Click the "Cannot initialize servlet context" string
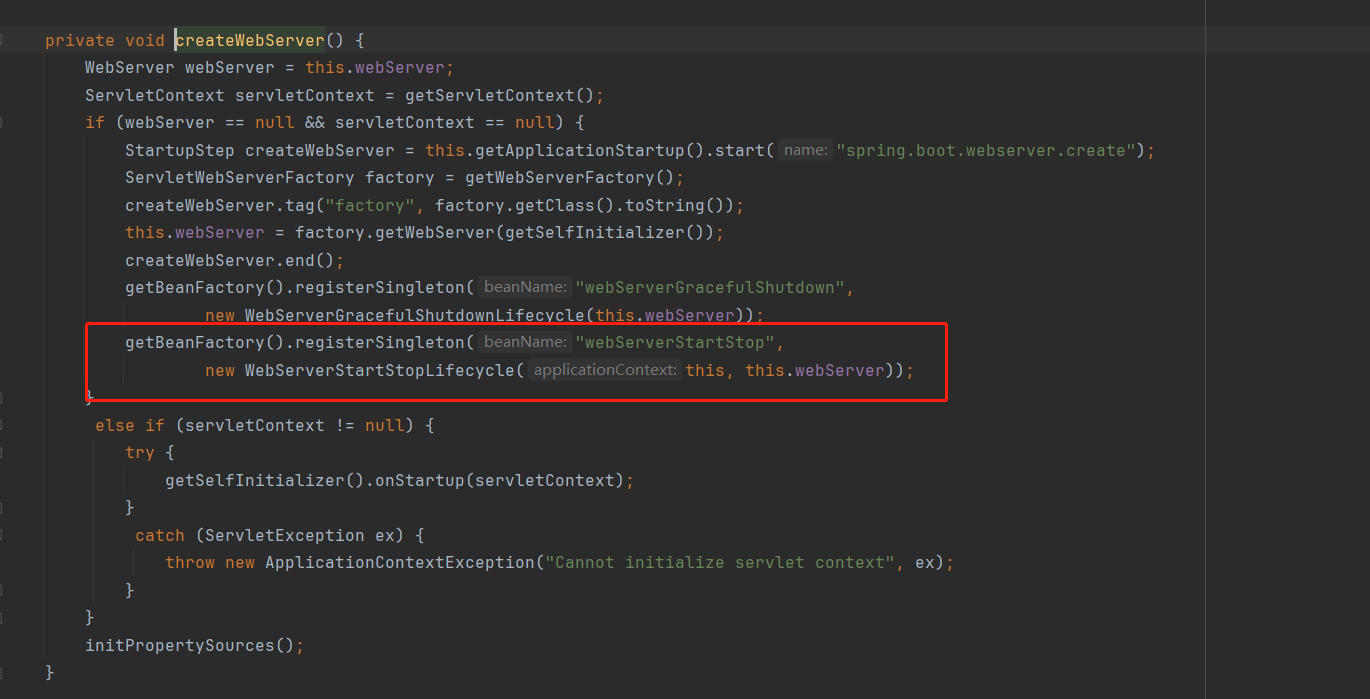1370x699 pixels. pos(720,562)
